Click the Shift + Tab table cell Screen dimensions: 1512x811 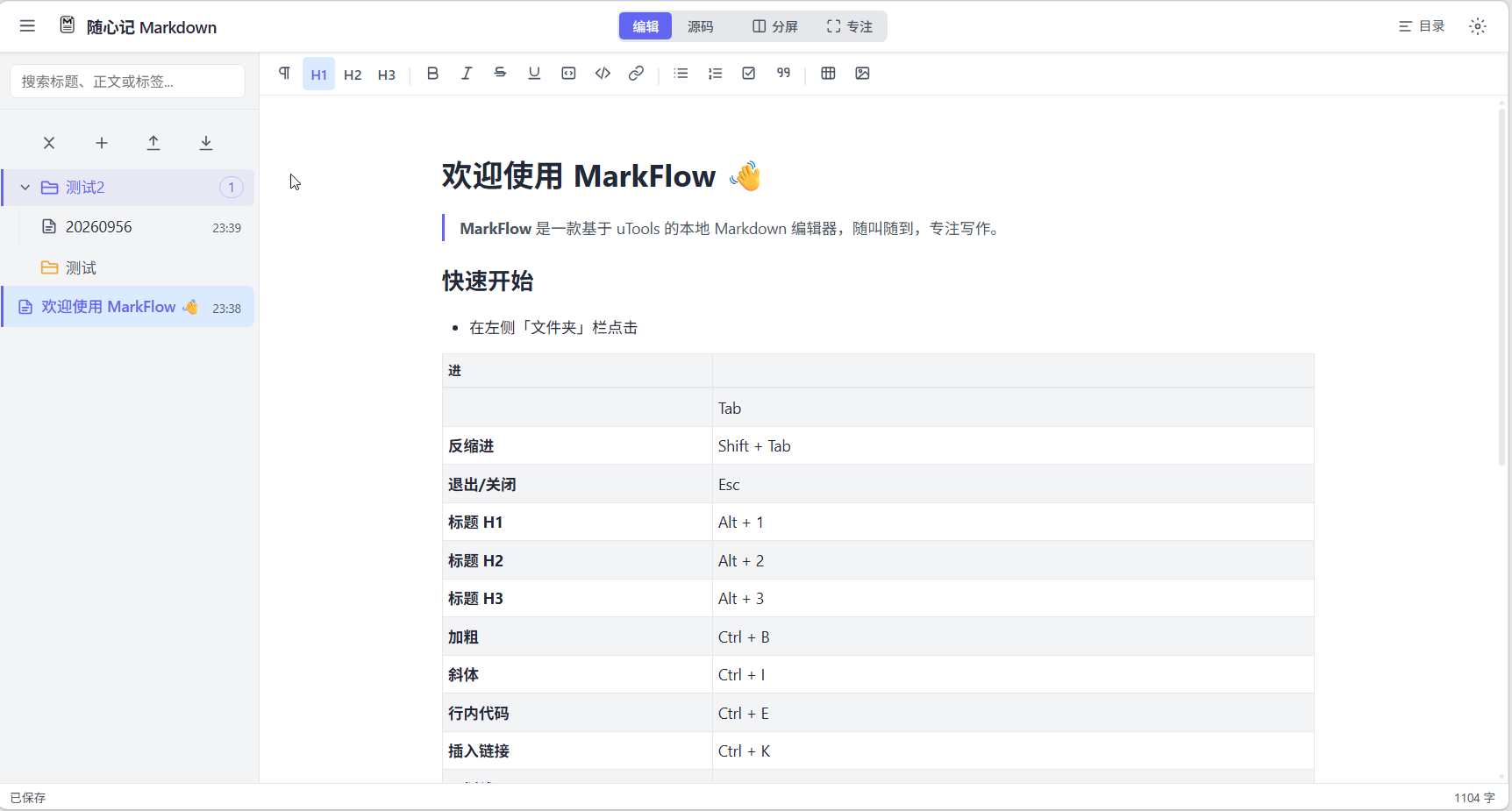(x=1013, y=446)
